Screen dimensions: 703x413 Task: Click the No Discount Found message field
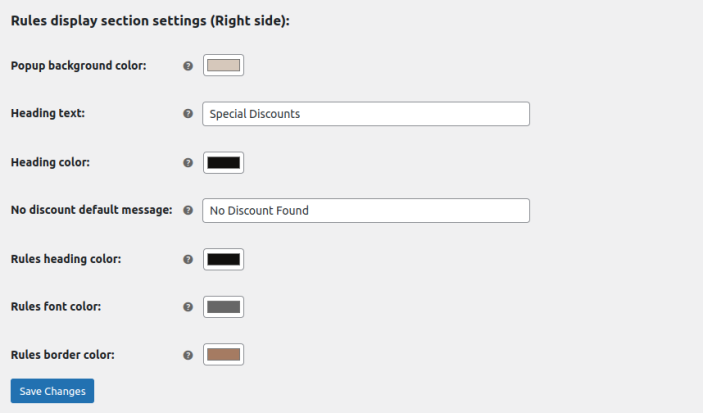coord(365,211)
